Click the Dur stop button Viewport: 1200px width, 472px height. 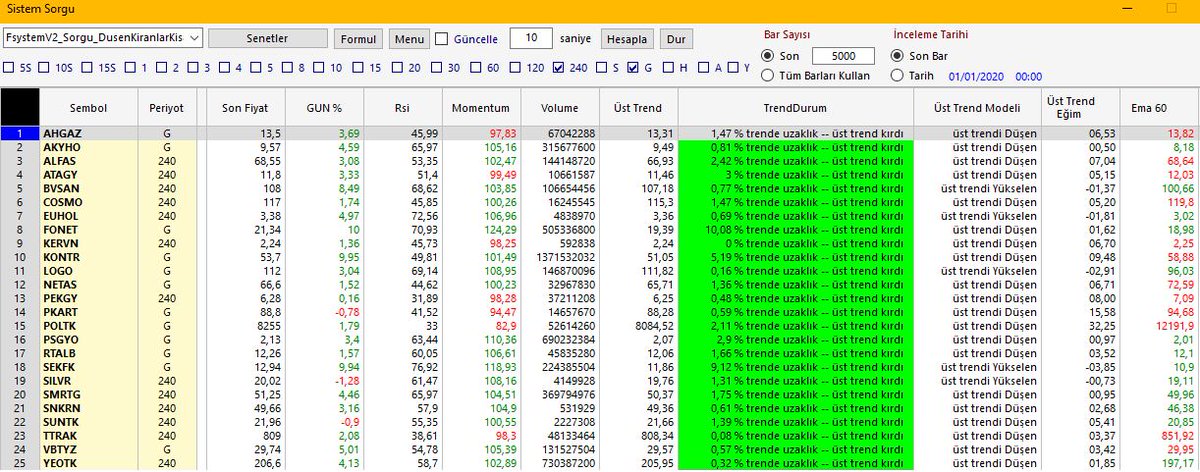tap(677, 39)
